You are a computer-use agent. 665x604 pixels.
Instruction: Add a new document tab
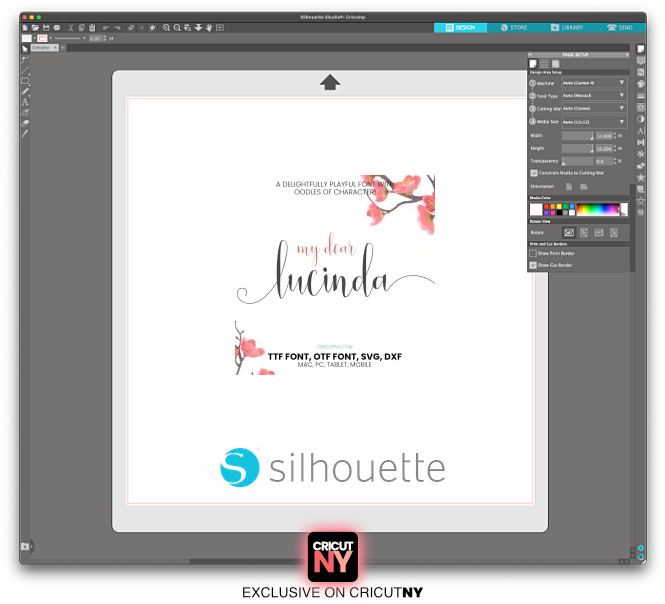pyautogui.click(x=63, y=48)
